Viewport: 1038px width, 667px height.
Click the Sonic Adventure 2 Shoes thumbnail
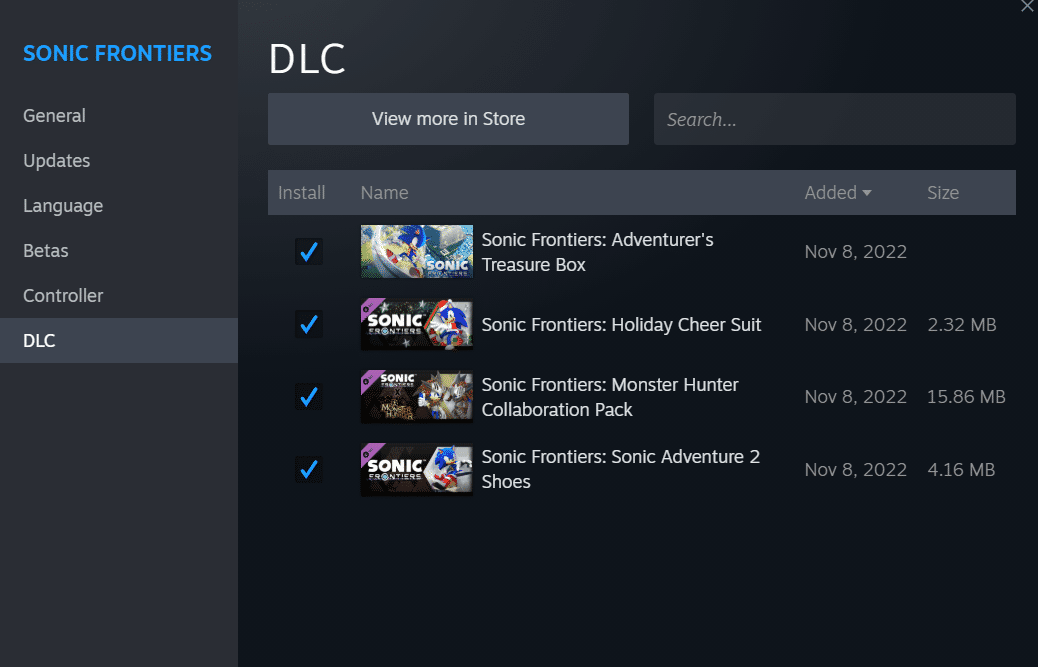tap(416, 469)
